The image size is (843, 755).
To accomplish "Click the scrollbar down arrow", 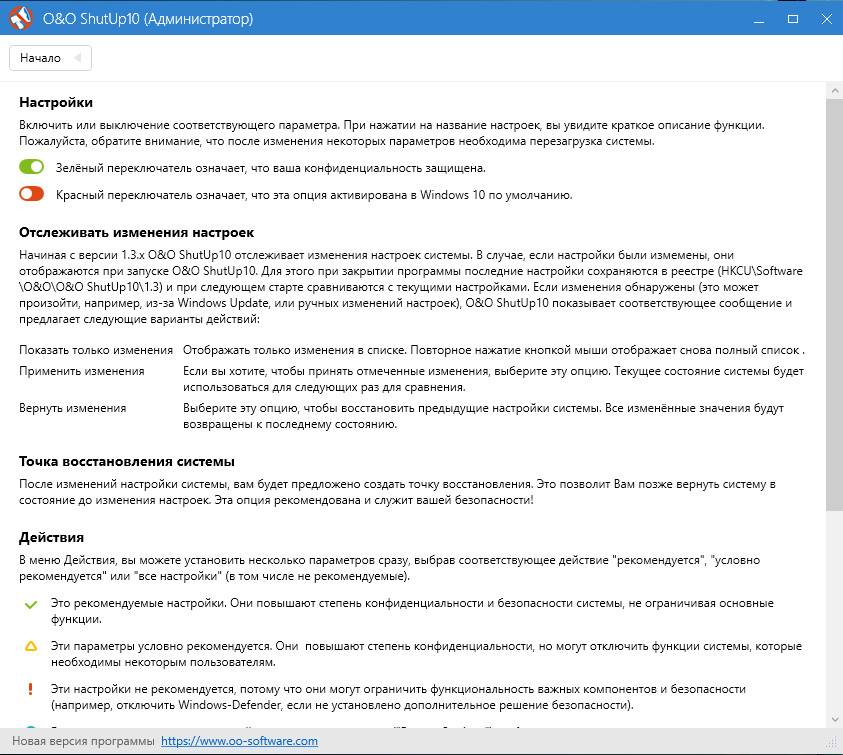I will point(834,720).
